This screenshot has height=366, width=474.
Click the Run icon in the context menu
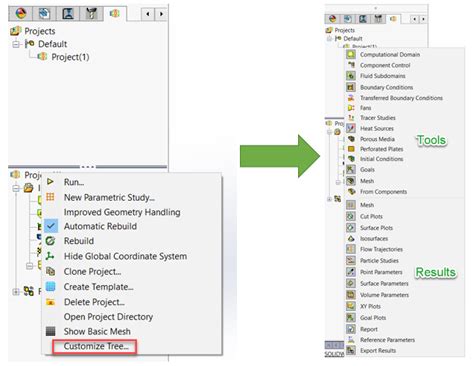[x=50, y=182]
